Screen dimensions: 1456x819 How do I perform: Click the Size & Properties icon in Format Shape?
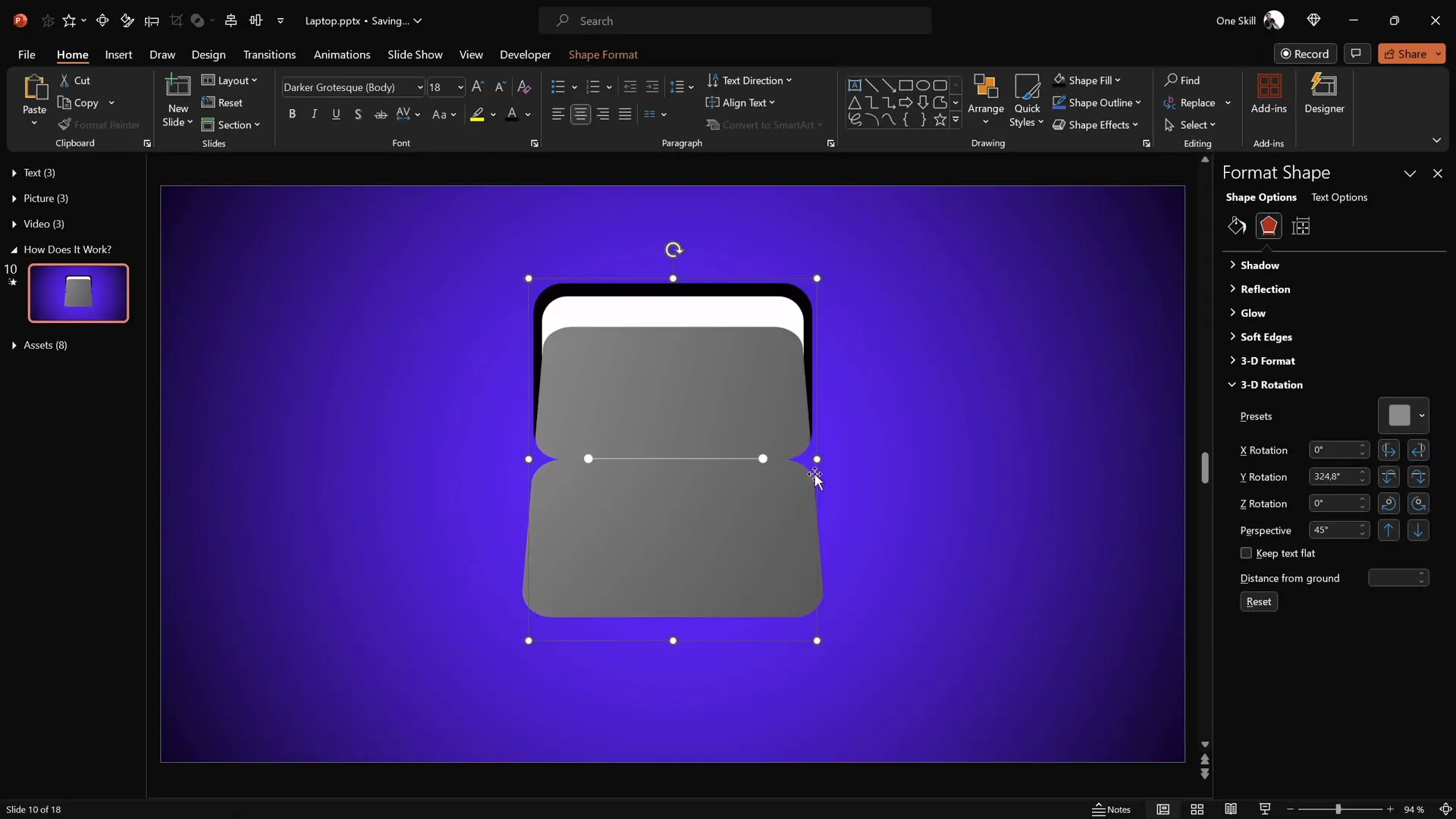[1301, 226]
